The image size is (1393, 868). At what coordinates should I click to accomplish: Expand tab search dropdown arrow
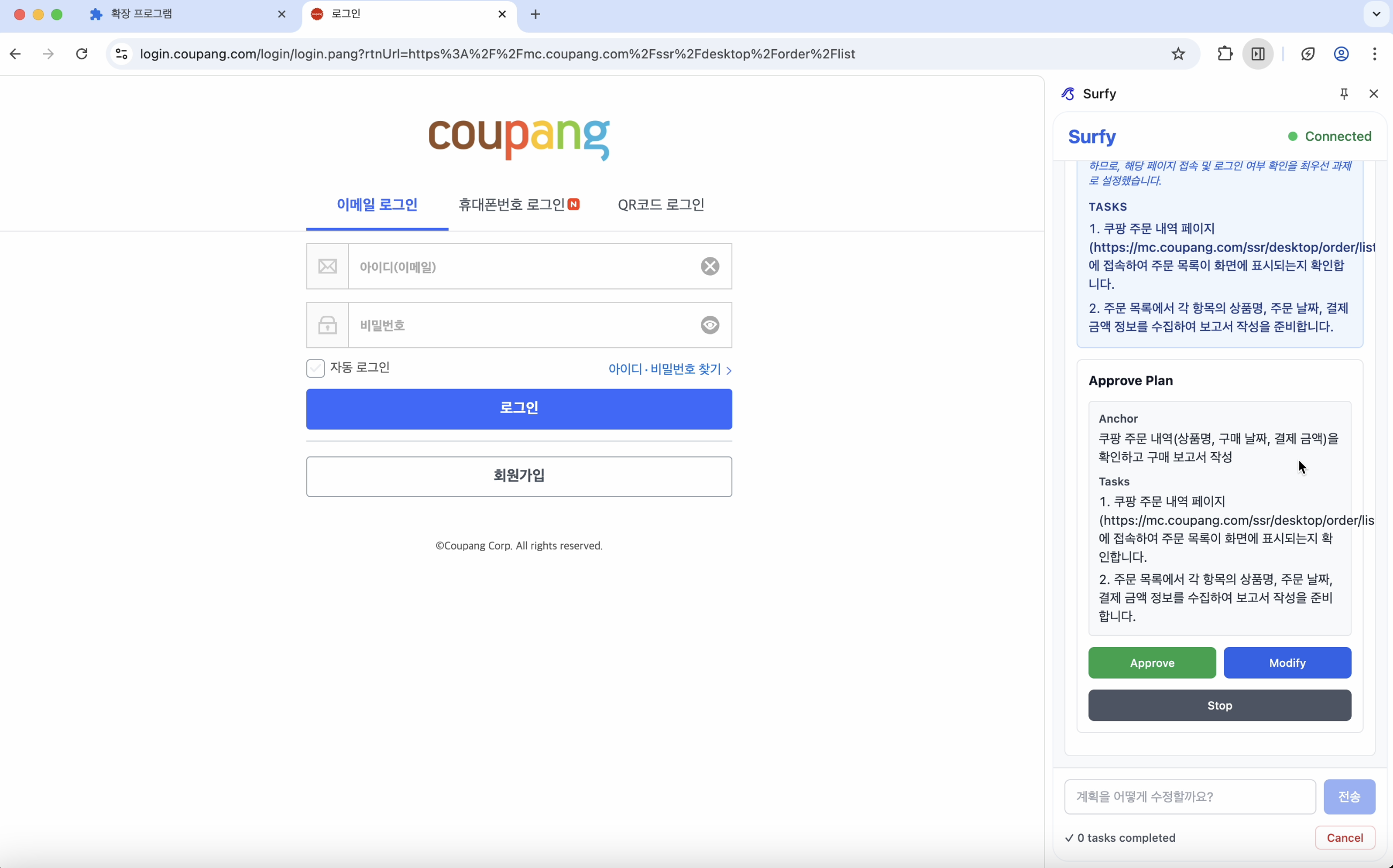[x=1376, y=14]
